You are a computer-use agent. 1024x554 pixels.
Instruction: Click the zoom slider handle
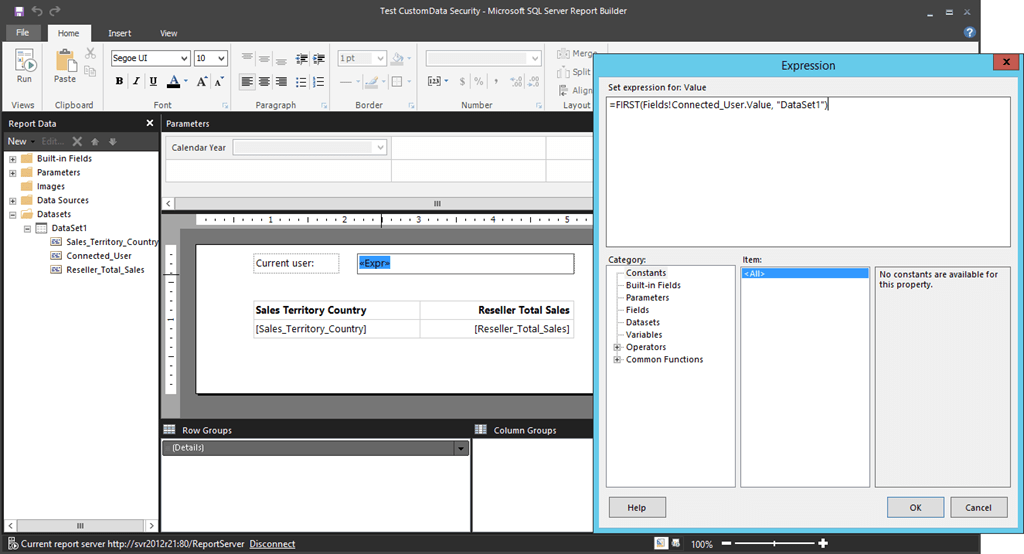point(775,543)
